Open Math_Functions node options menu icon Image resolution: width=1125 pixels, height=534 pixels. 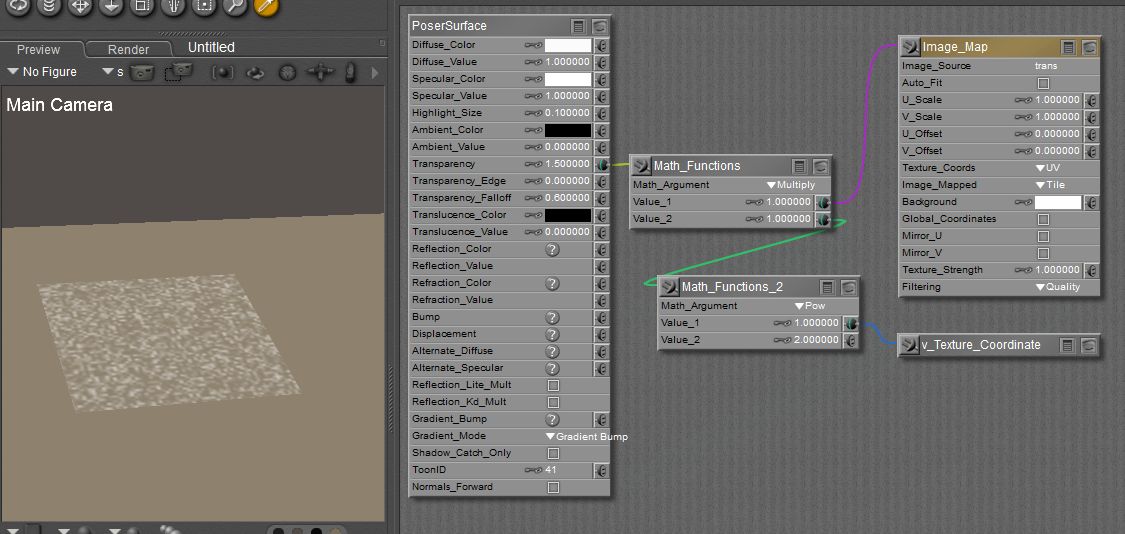[x=800, y=167]
